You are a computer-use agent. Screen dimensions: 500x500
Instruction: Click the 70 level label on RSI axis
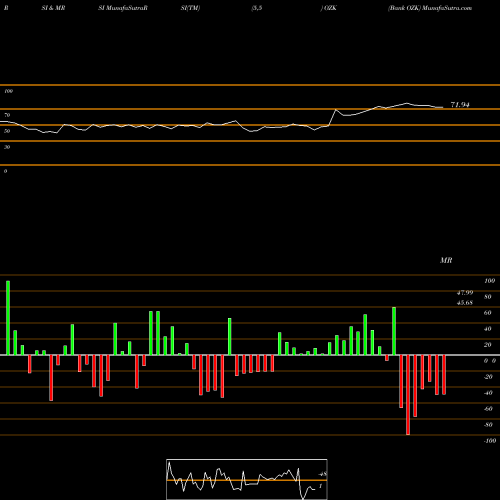[x=7, y=115]
